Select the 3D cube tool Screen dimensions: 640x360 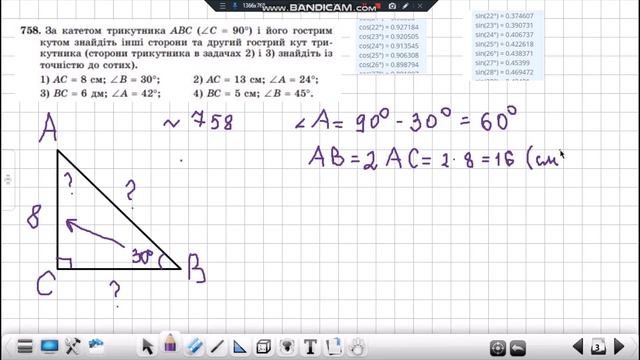[x=263, y=347]
